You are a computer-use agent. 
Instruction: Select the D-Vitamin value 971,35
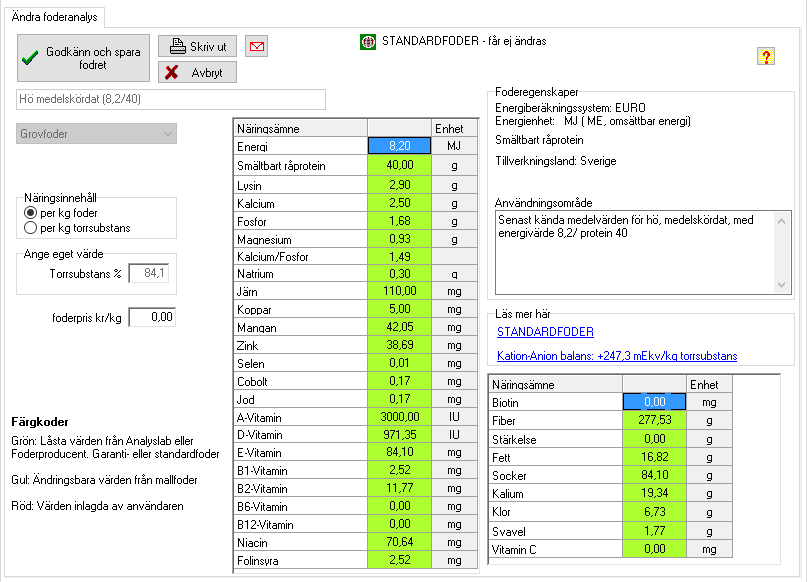(399, 435)
